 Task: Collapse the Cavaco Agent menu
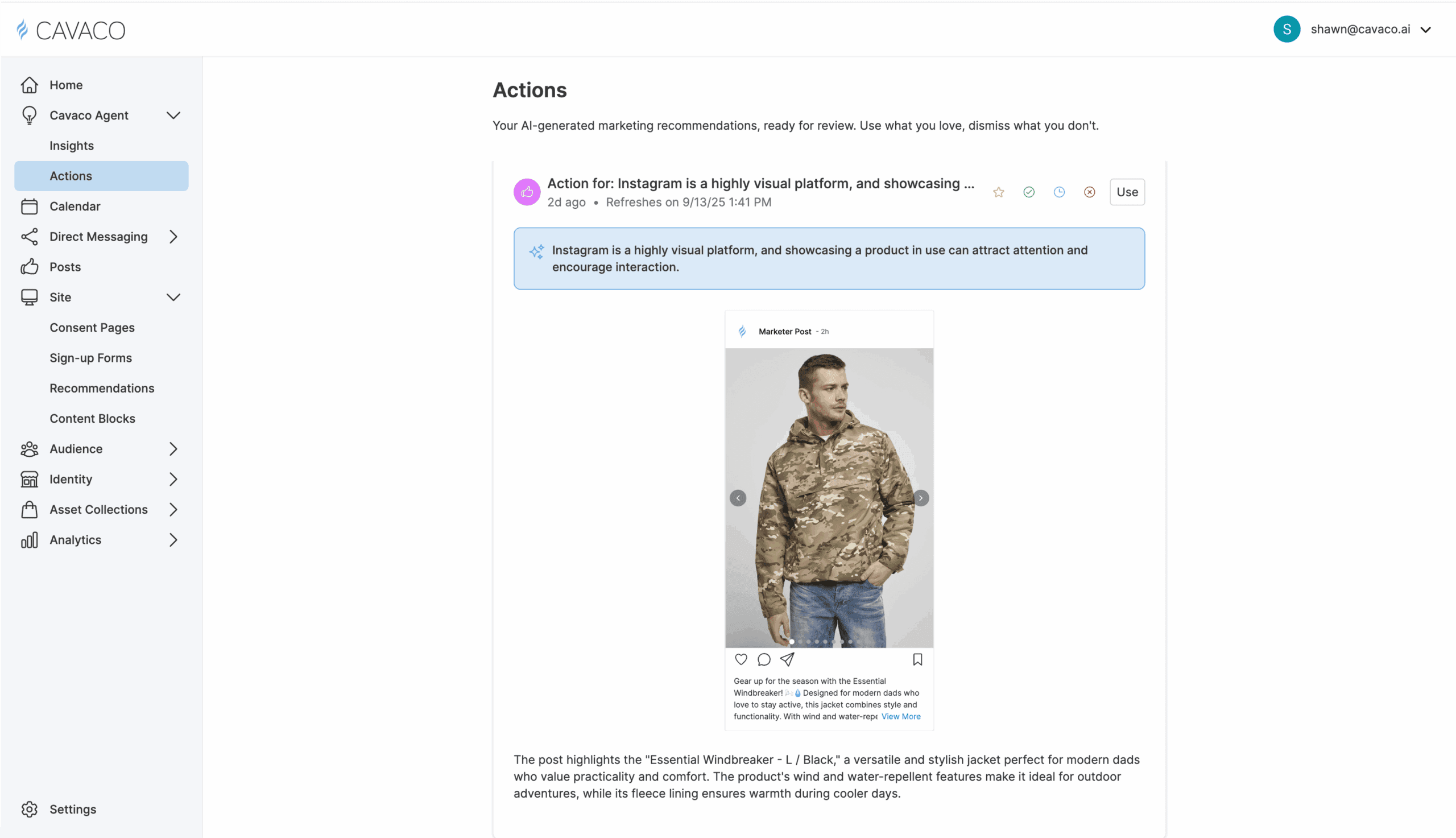173,115
